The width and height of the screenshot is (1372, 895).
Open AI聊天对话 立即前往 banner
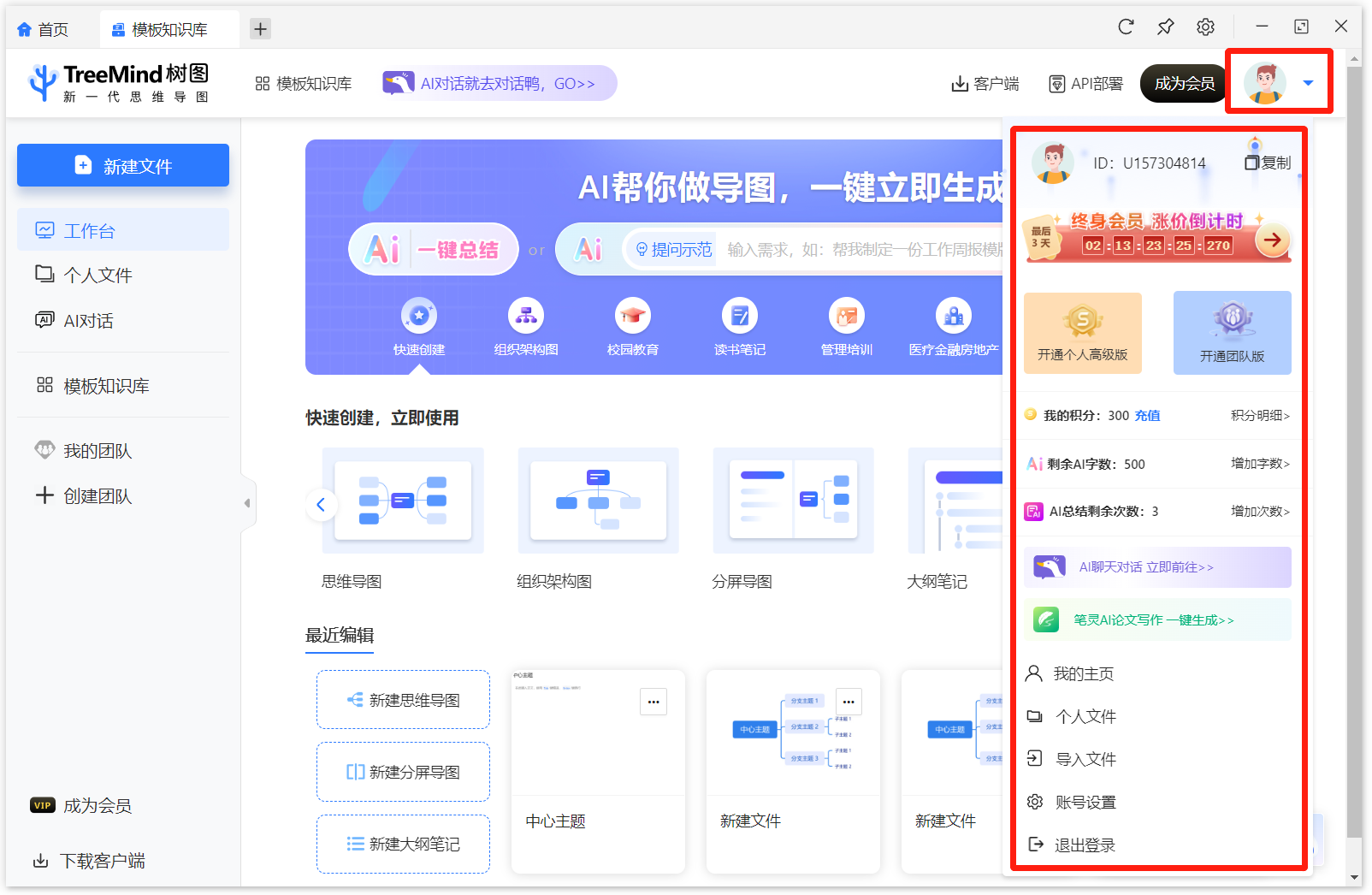point(1157,567)
